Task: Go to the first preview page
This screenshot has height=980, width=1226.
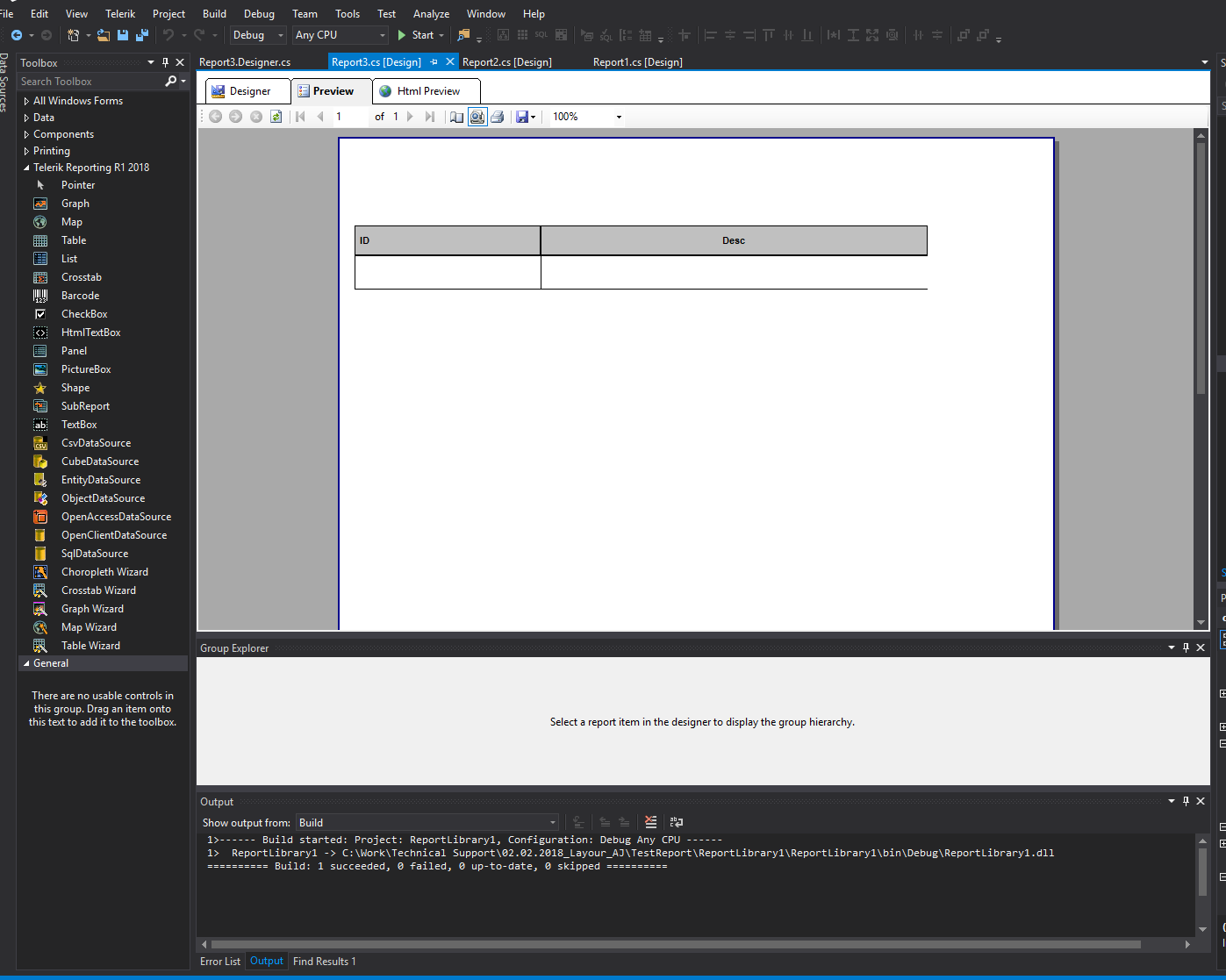Action: point(300,117)
